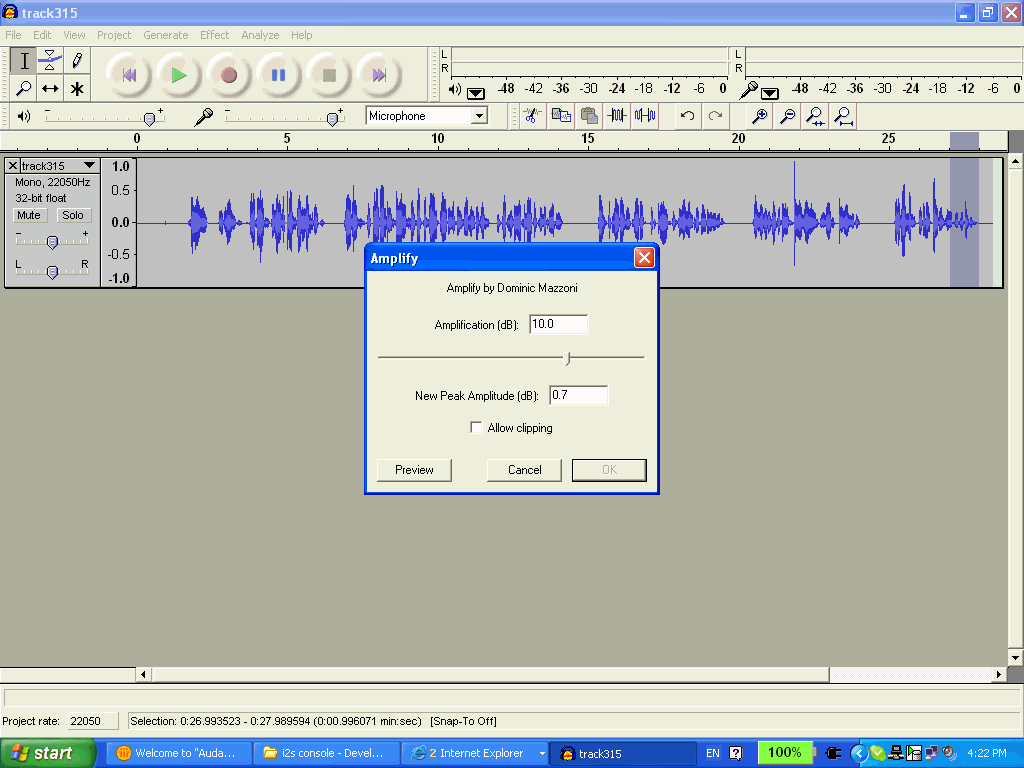Viewport: 1024px width, 768px height.
Task: Preview the amplify effect
Action: coord(413,469)
